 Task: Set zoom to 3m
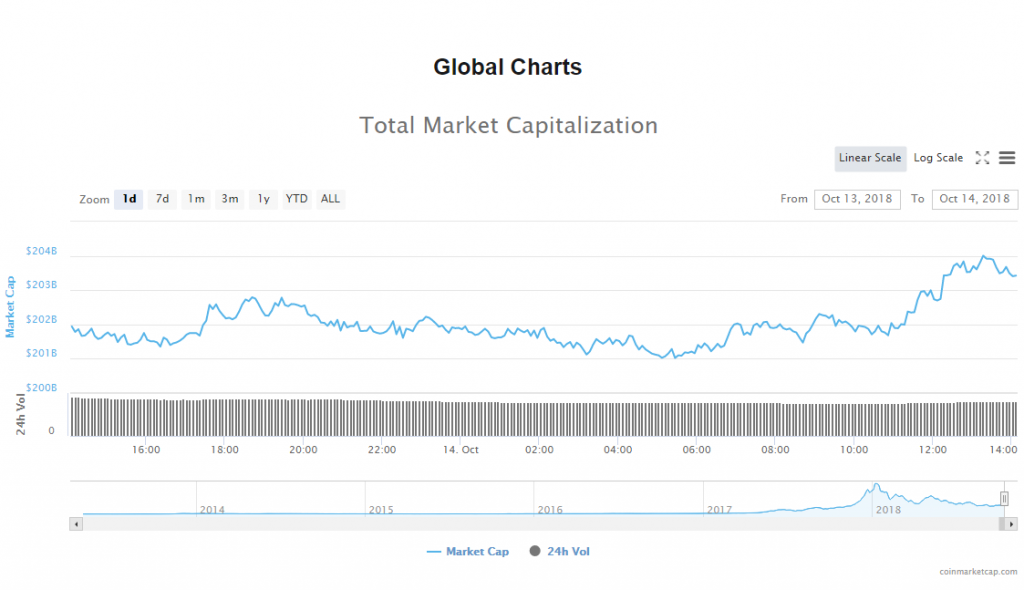pos(230,199)
